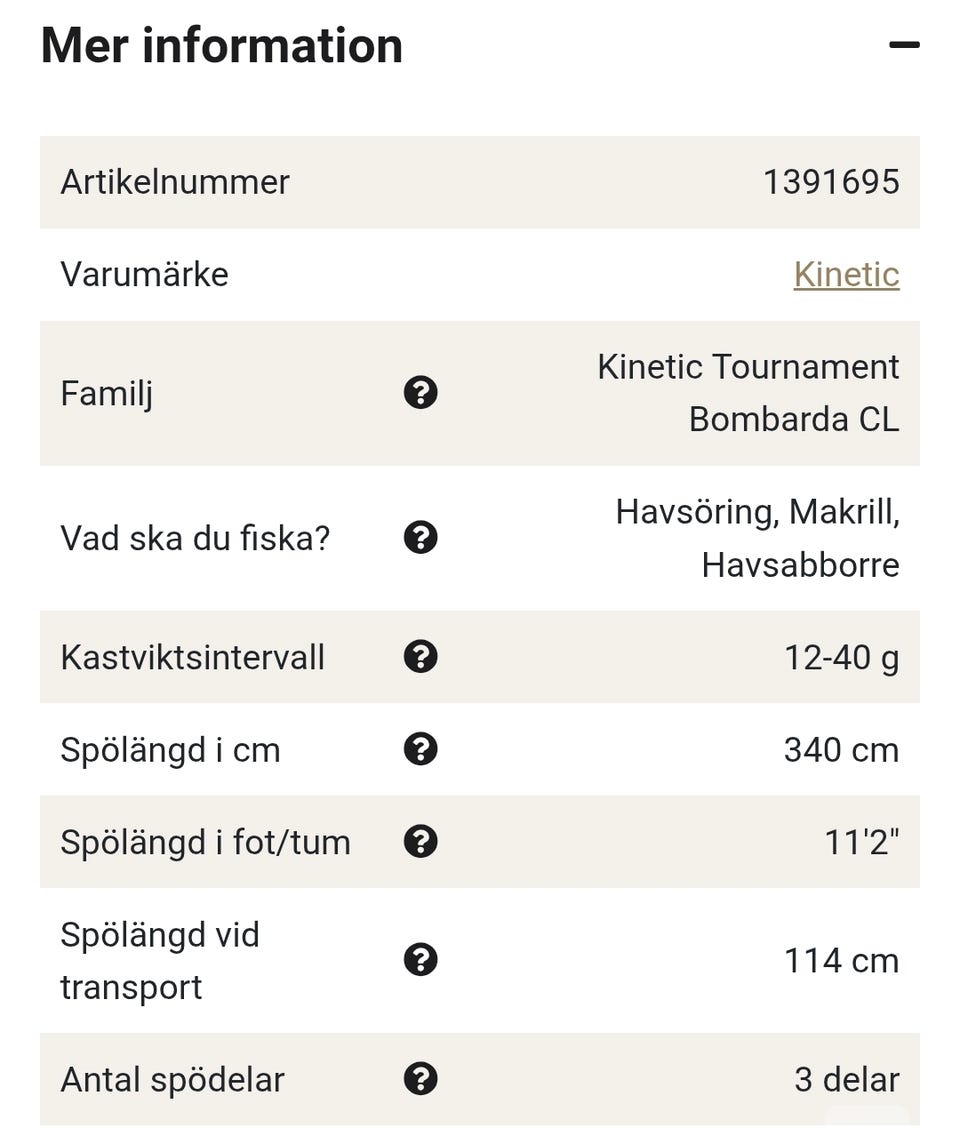Click the 12-40 g casting weight value
960x1128 pixels.
[x=841, y=657]
